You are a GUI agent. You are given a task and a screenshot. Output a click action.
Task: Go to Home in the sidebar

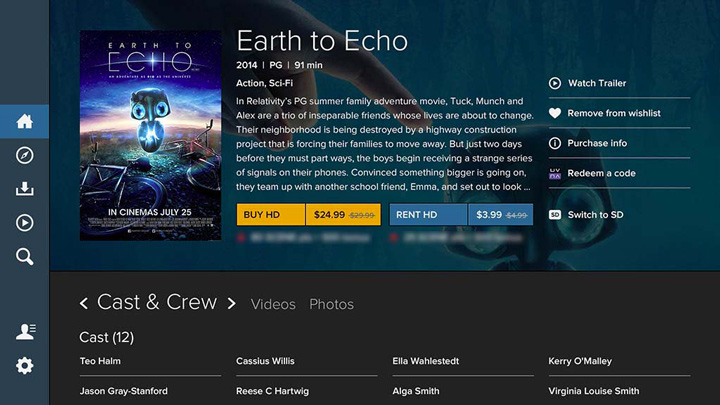(25, 122)
